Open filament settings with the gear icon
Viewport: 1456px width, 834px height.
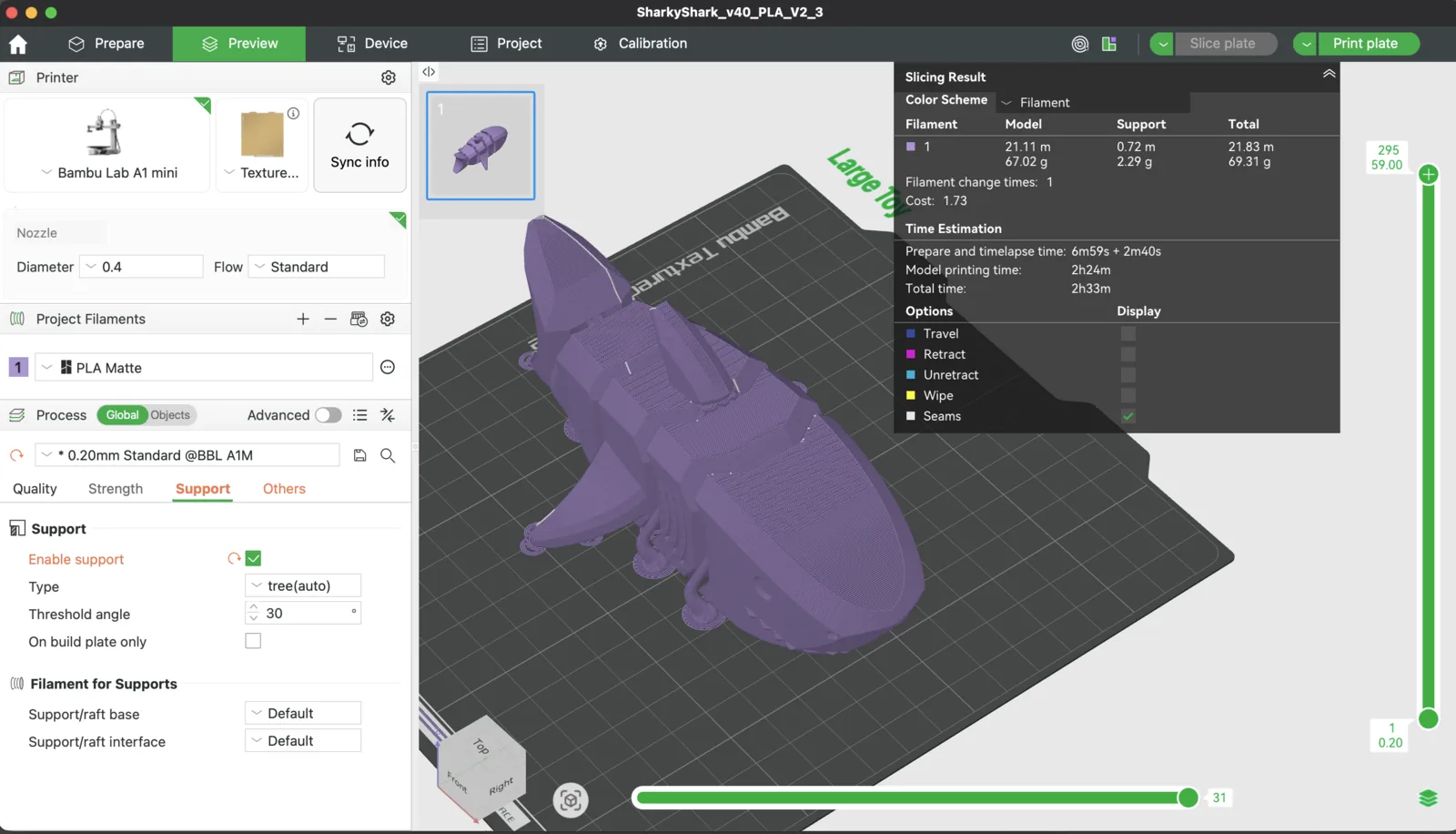(387, 319)
